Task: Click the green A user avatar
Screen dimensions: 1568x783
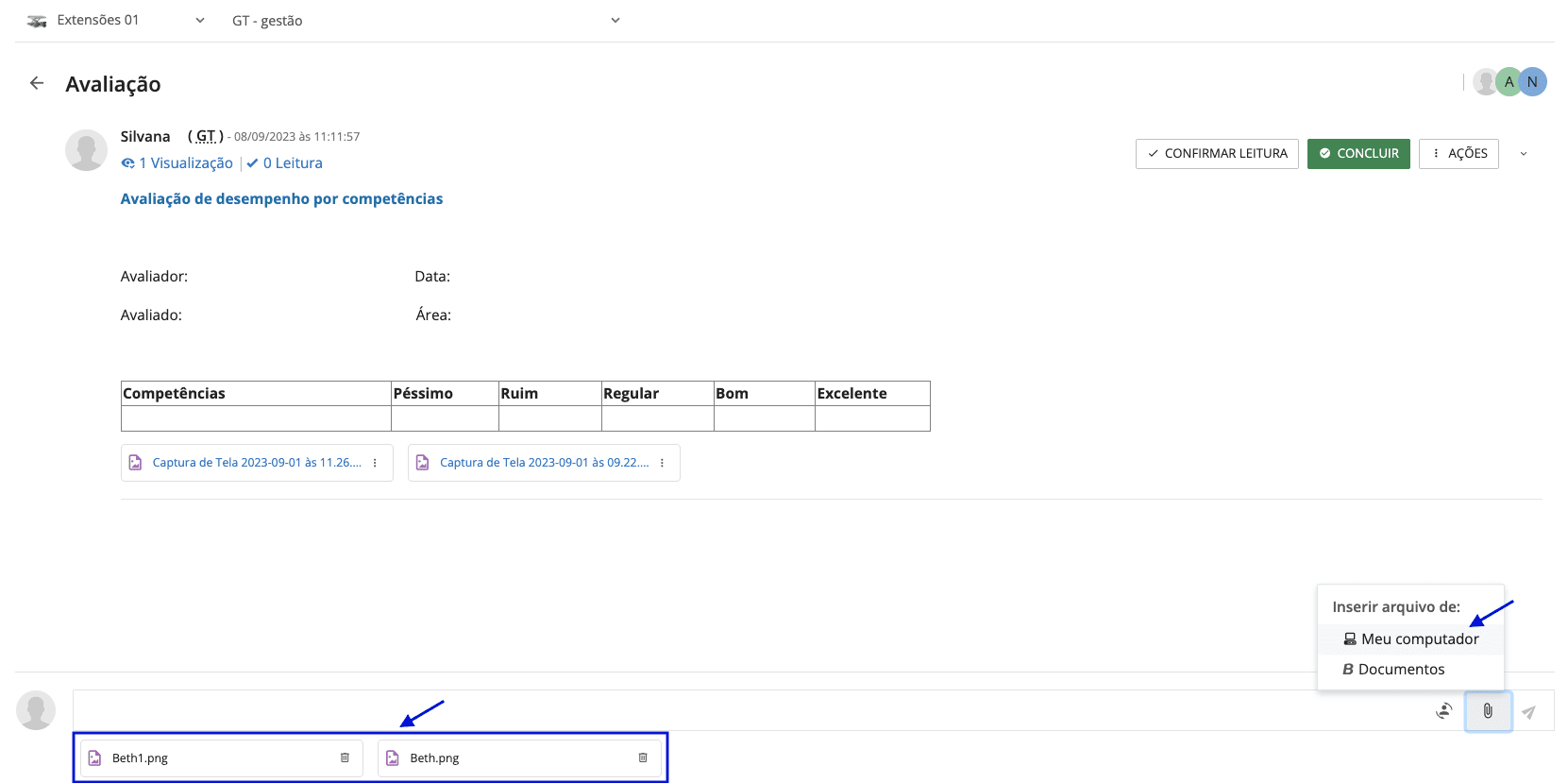Action: tap(1509, 82)
